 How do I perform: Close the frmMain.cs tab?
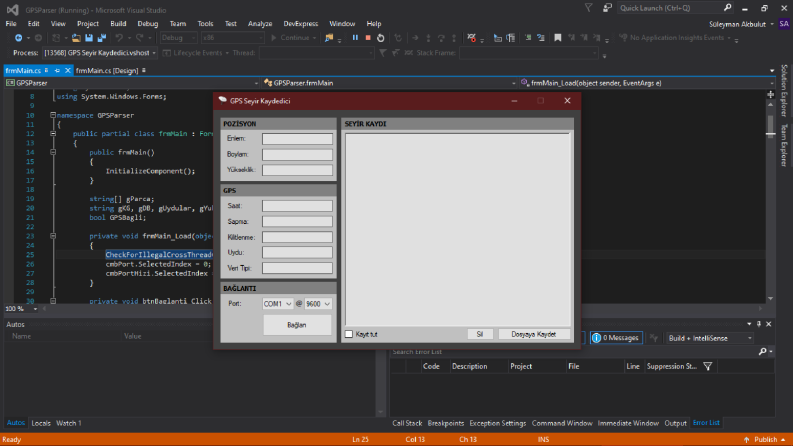67,71
